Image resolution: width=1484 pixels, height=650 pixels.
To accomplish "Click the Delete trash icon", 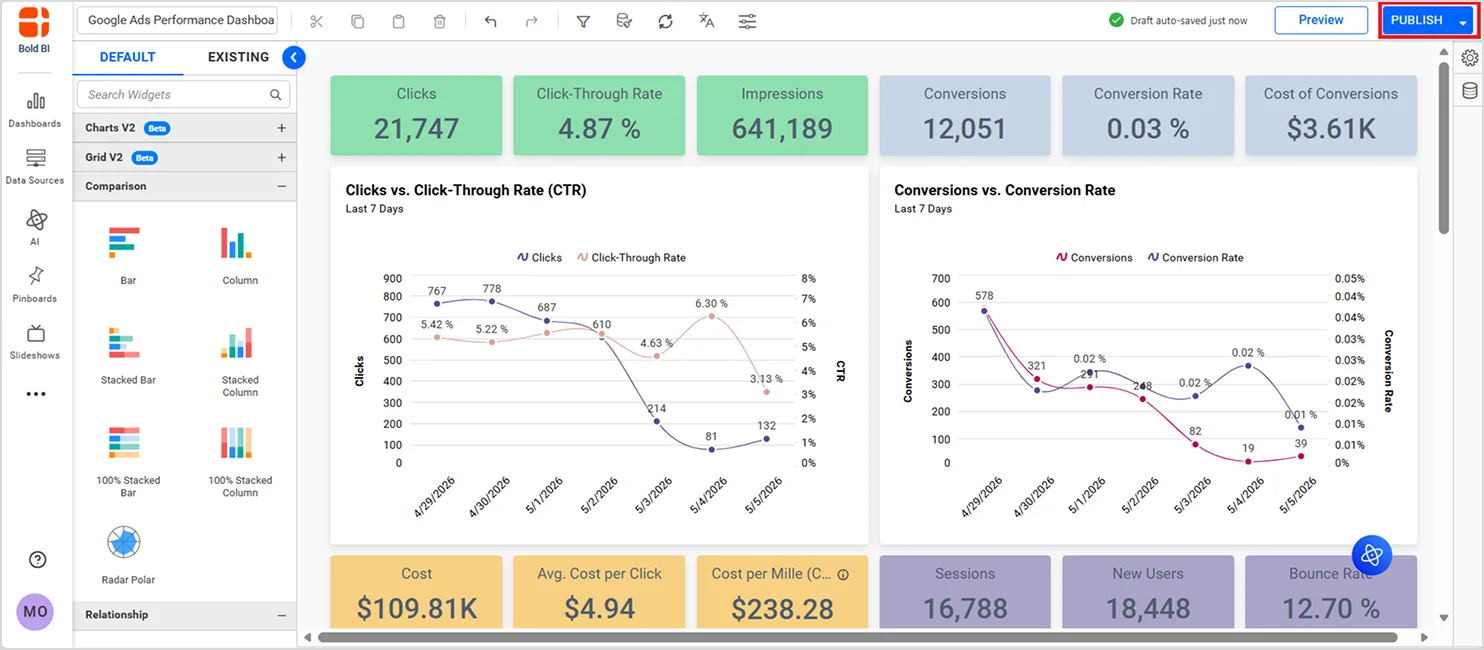I will (440, 21).
